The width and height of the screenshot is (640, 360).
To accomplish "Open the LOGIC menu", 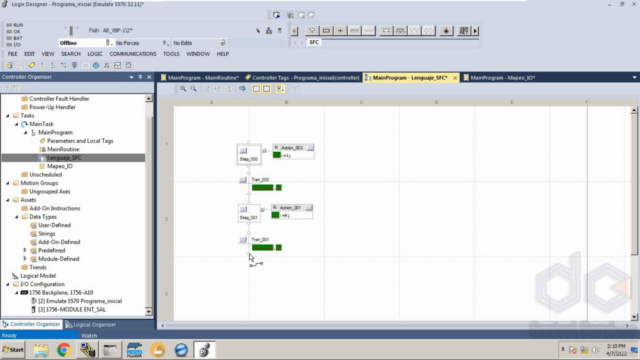I will coord(95,54).
